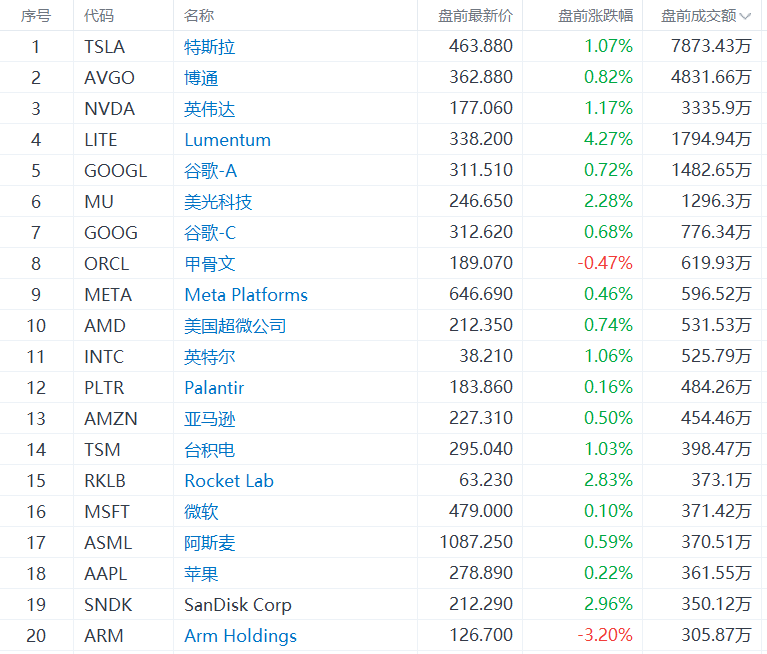Open the 美光科技 stock link
The width and height of the screenshot is (767, 654).
tap(218, 202)
